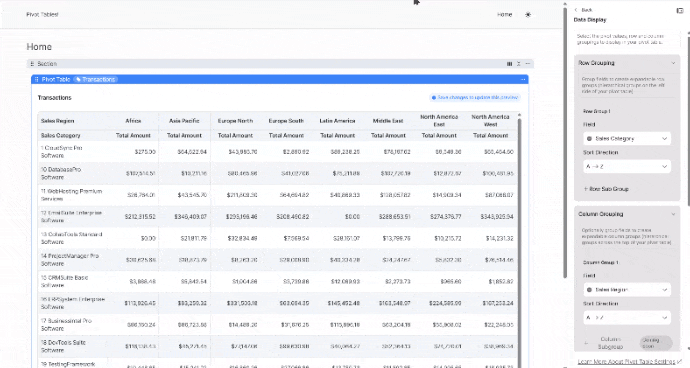Click the WebHosting Premium Services row
This screenshot has width=690, height=368.
pos(277,195)
